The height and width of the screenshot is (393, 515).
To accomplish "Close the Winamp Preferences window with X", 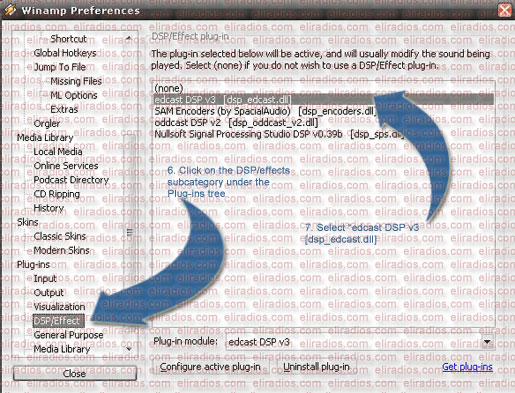I will pos(505,10).
